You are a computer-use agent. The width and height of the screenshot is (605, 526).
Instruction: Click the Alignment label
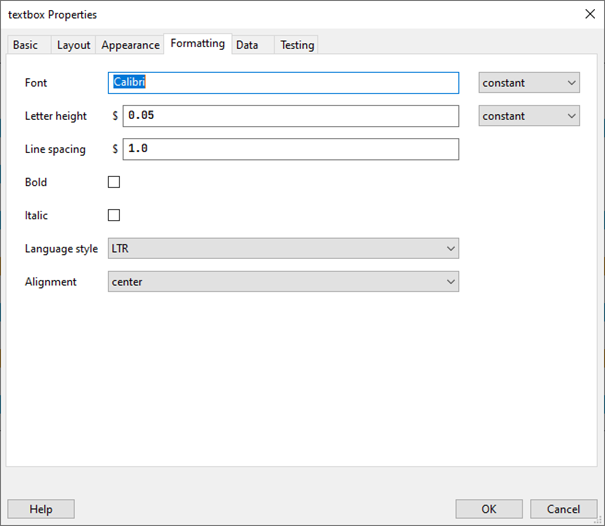[51, 282]
